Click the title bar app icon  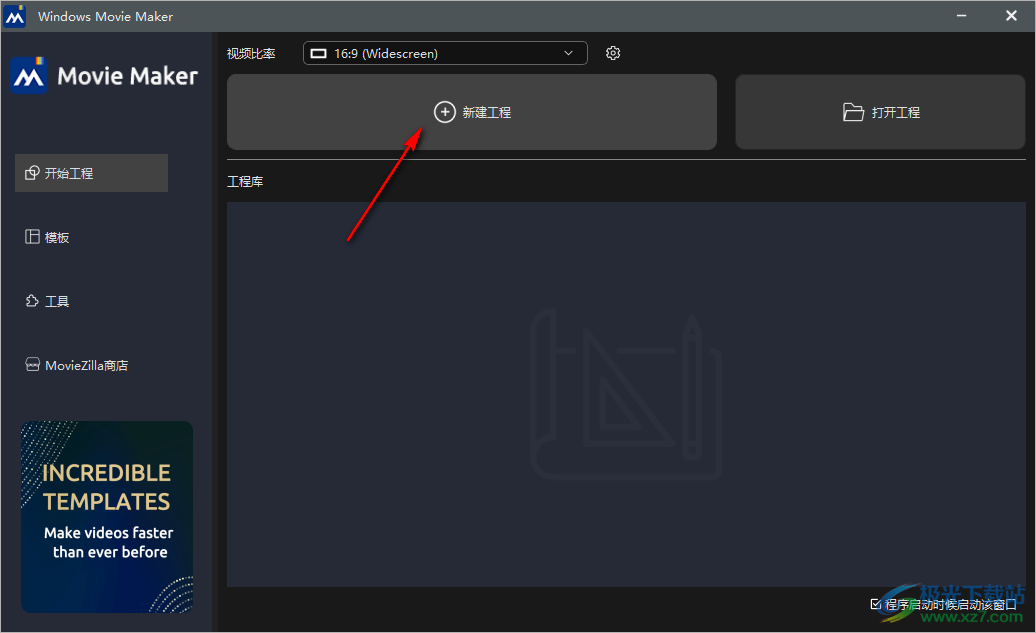click(x=15, y=16)
